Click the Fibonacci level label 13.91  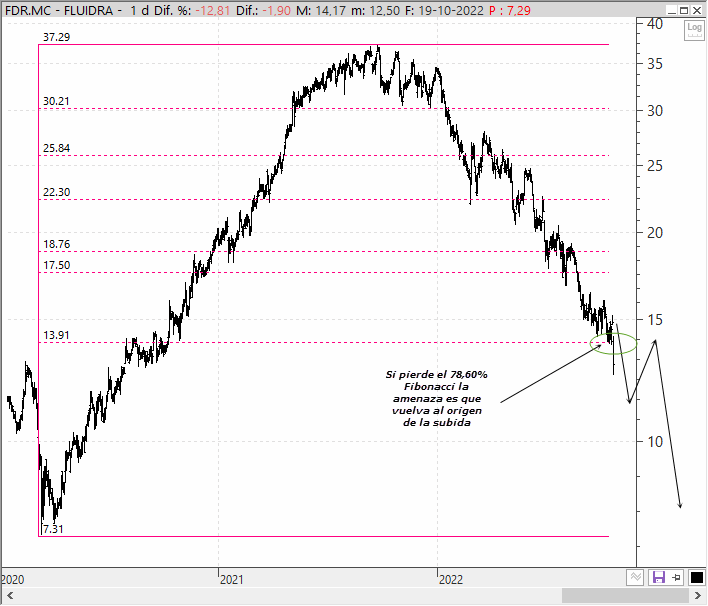[56, 335]
